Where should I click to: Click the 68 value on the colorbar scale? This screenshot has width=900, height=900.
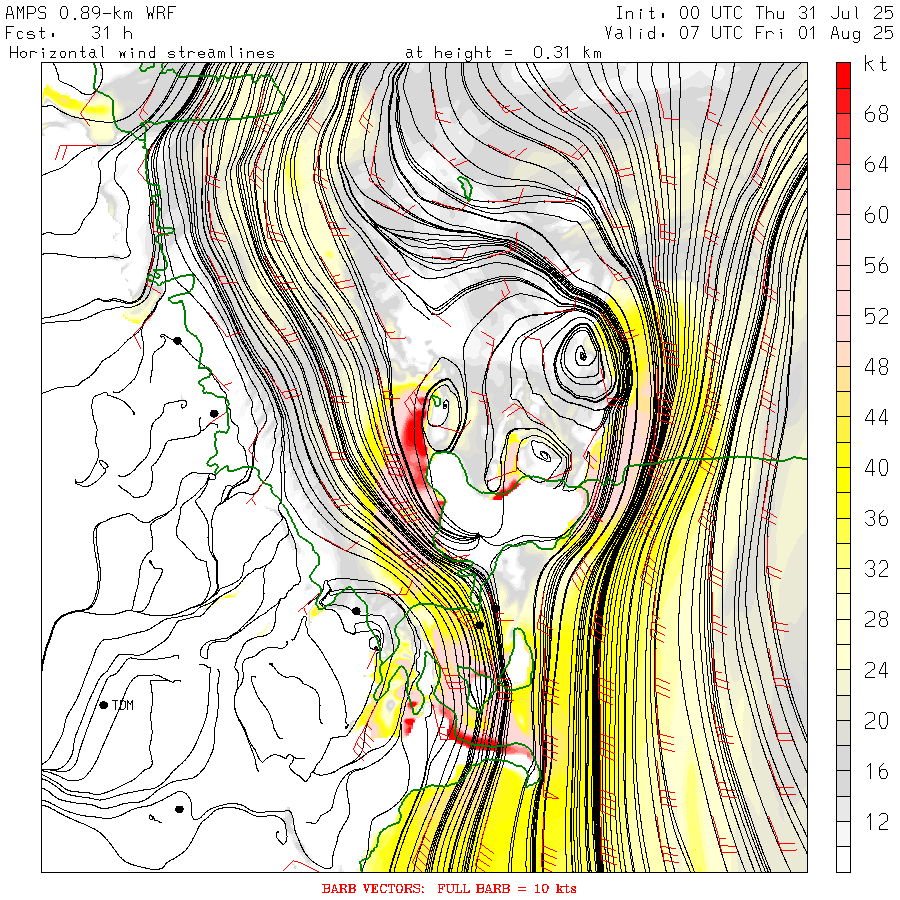pyautogui.click(x=876, y=114)
